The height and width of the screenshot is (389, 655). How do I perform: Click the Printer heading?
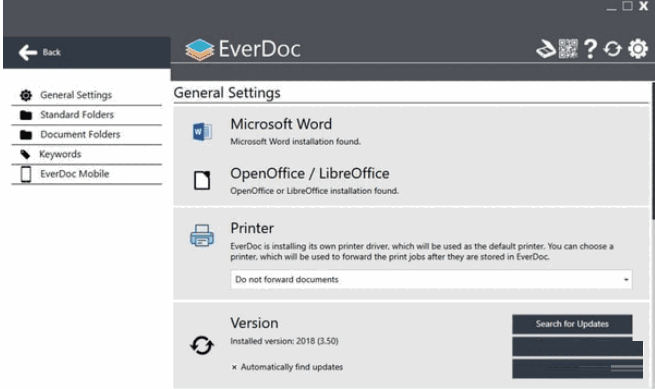pyautogui.click(x=252, y=228)
